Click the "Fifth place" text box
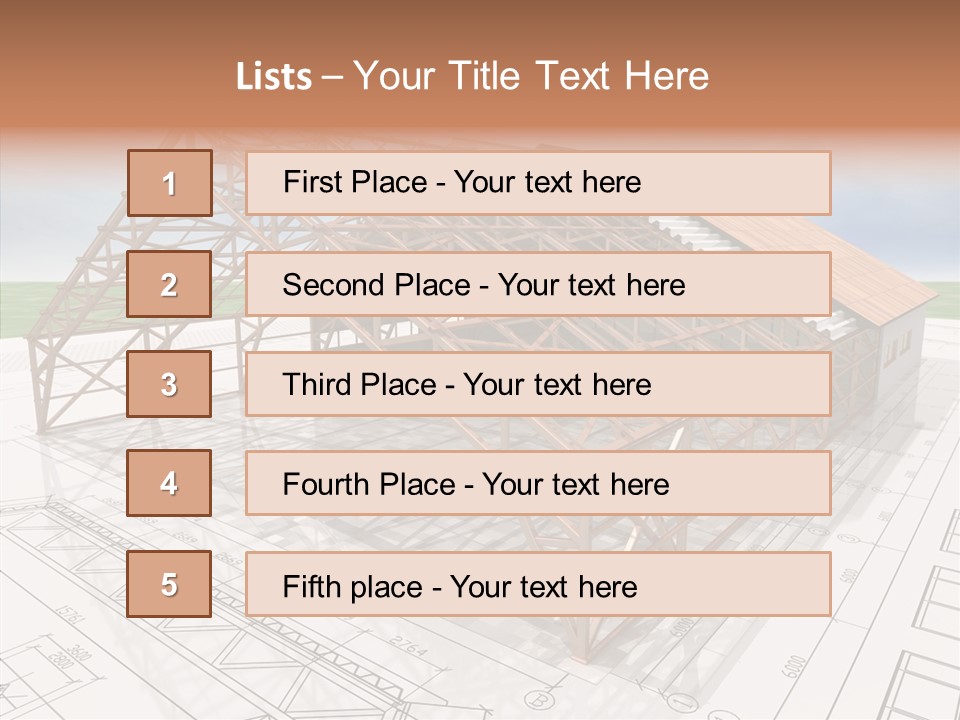This screenshot has height=720, width=960. coord(538,584)
